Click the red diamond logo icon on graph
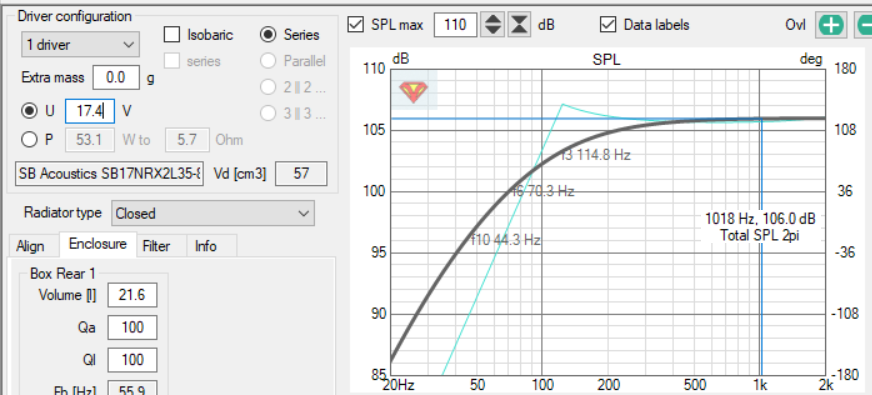The width and height of the screenshot is (872, 395). click(413, 91)
